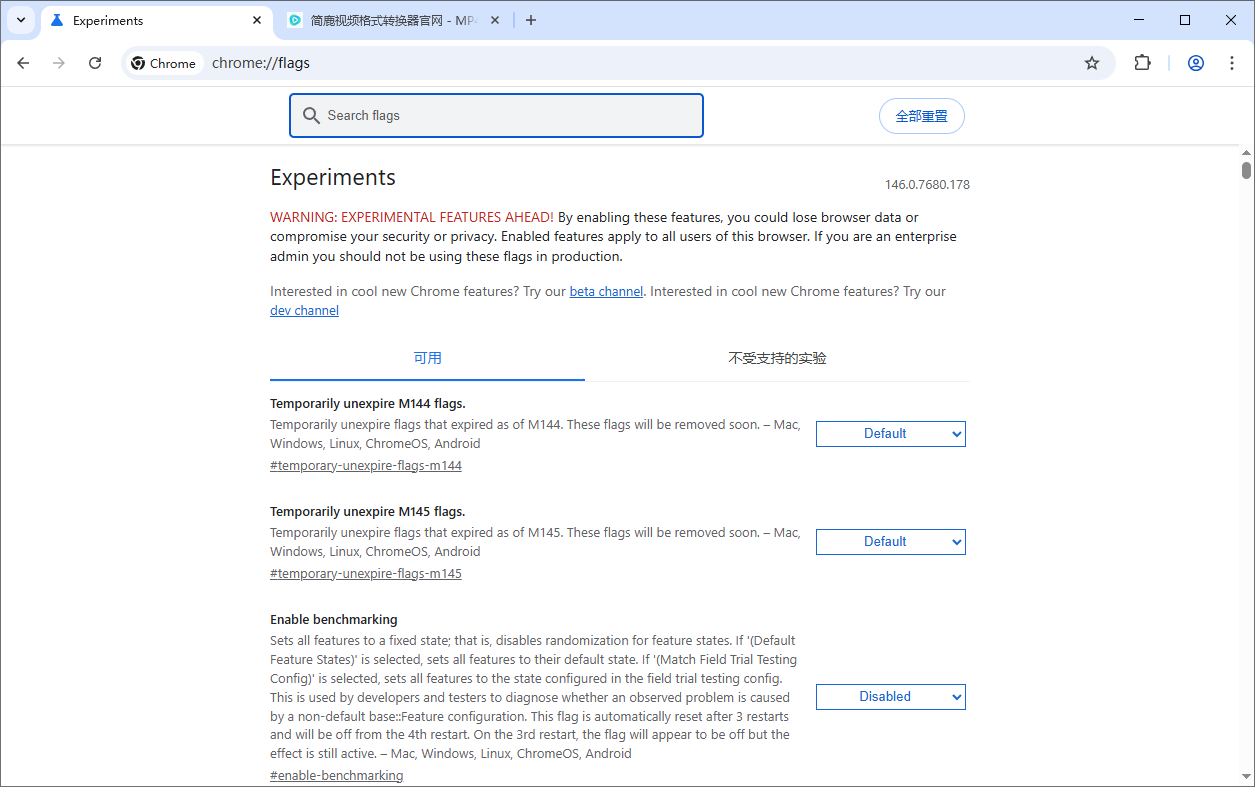The width and height of the screenshot is (1255, 787).
Task: Click the vertical page scrollbar thumb
Action: (1246, 169)
